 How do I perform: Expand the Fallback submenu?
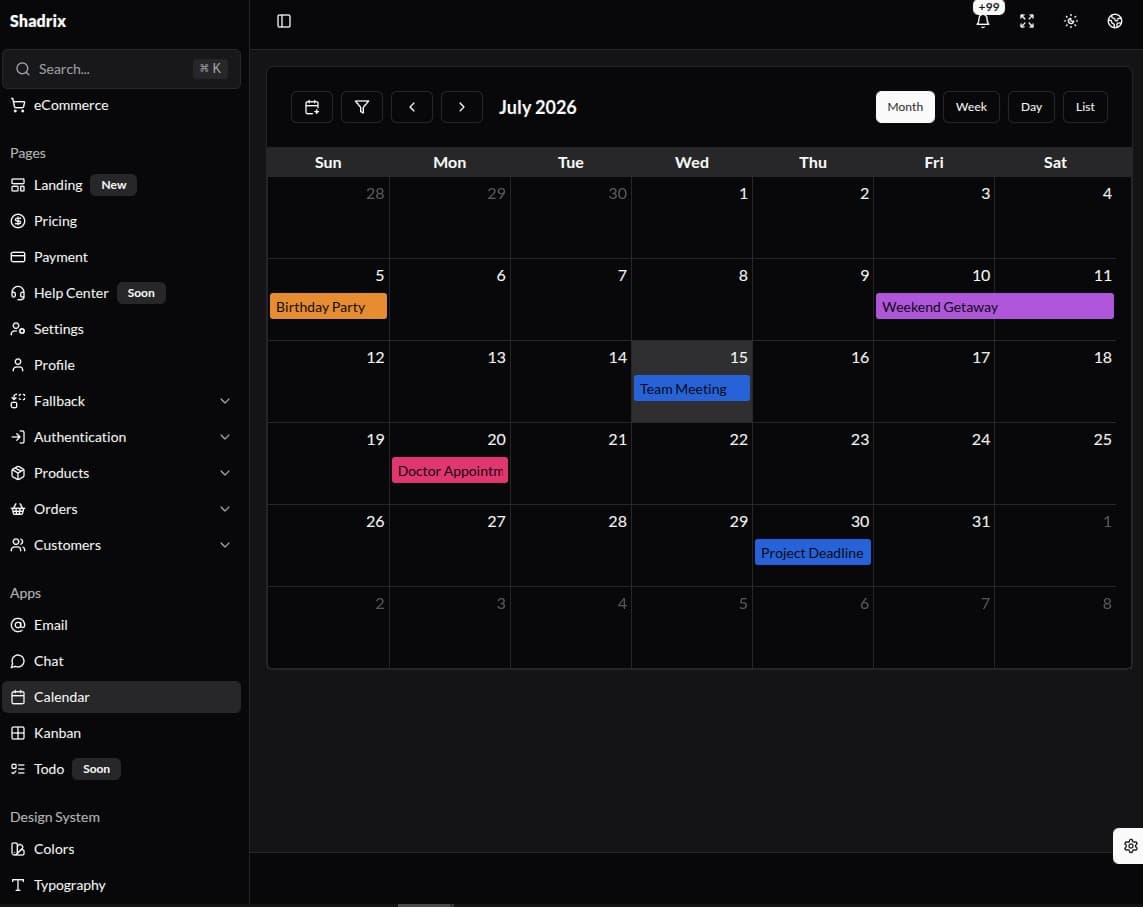pos(225,401)
